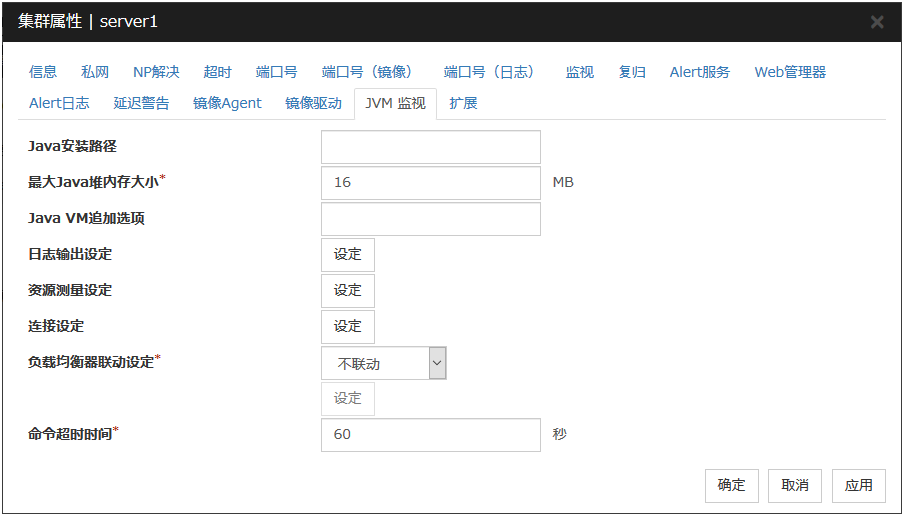The width and height of the screenshot is (904, 516).
Task: Go to the 超时 tab
Action: (x=217, y=72)
